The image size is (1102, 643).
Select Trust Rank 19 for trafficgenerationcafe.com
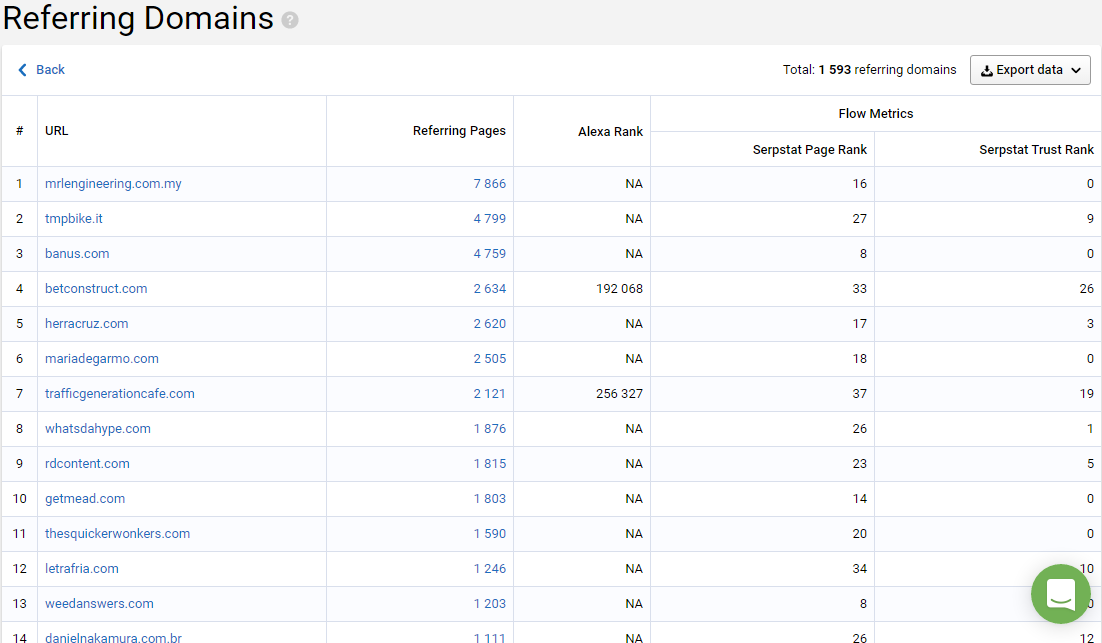tap(1087, 394)
